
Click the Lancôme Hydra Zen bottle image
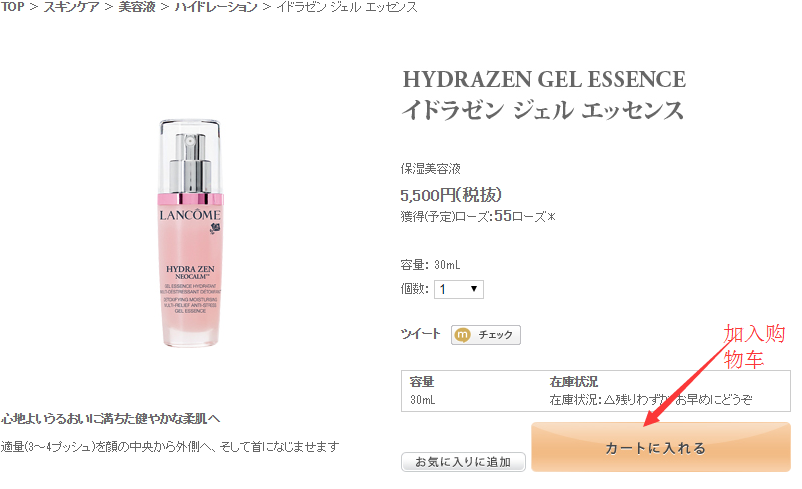[x=190, y=233]
